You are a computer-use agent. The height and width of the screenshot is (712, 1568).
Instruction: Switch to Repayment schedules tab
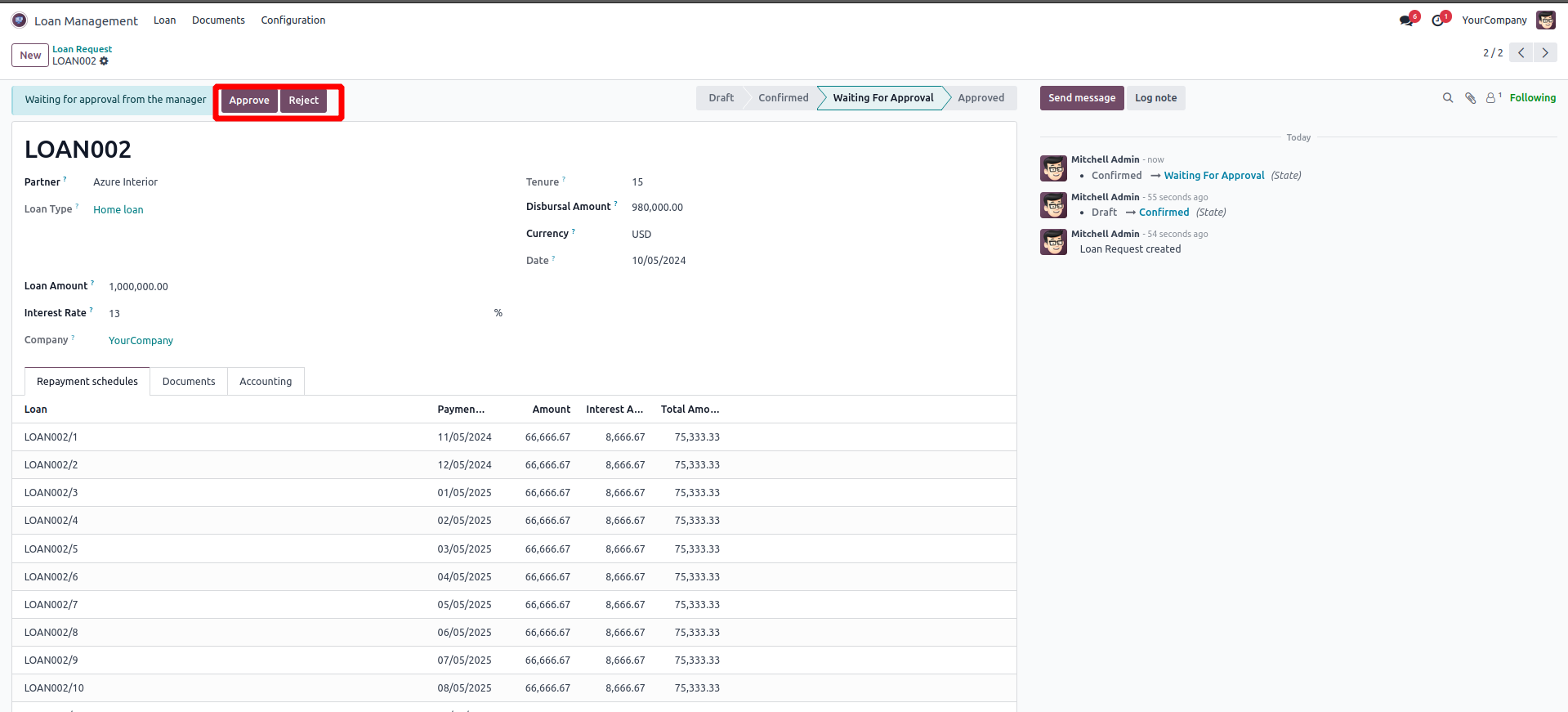tap(87, 382)
